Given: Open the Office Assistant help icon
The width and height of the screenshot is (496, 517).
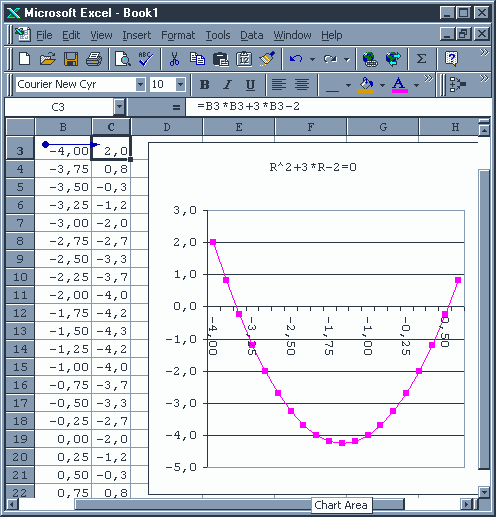Looking at the screenshot, I should (451, 59).
